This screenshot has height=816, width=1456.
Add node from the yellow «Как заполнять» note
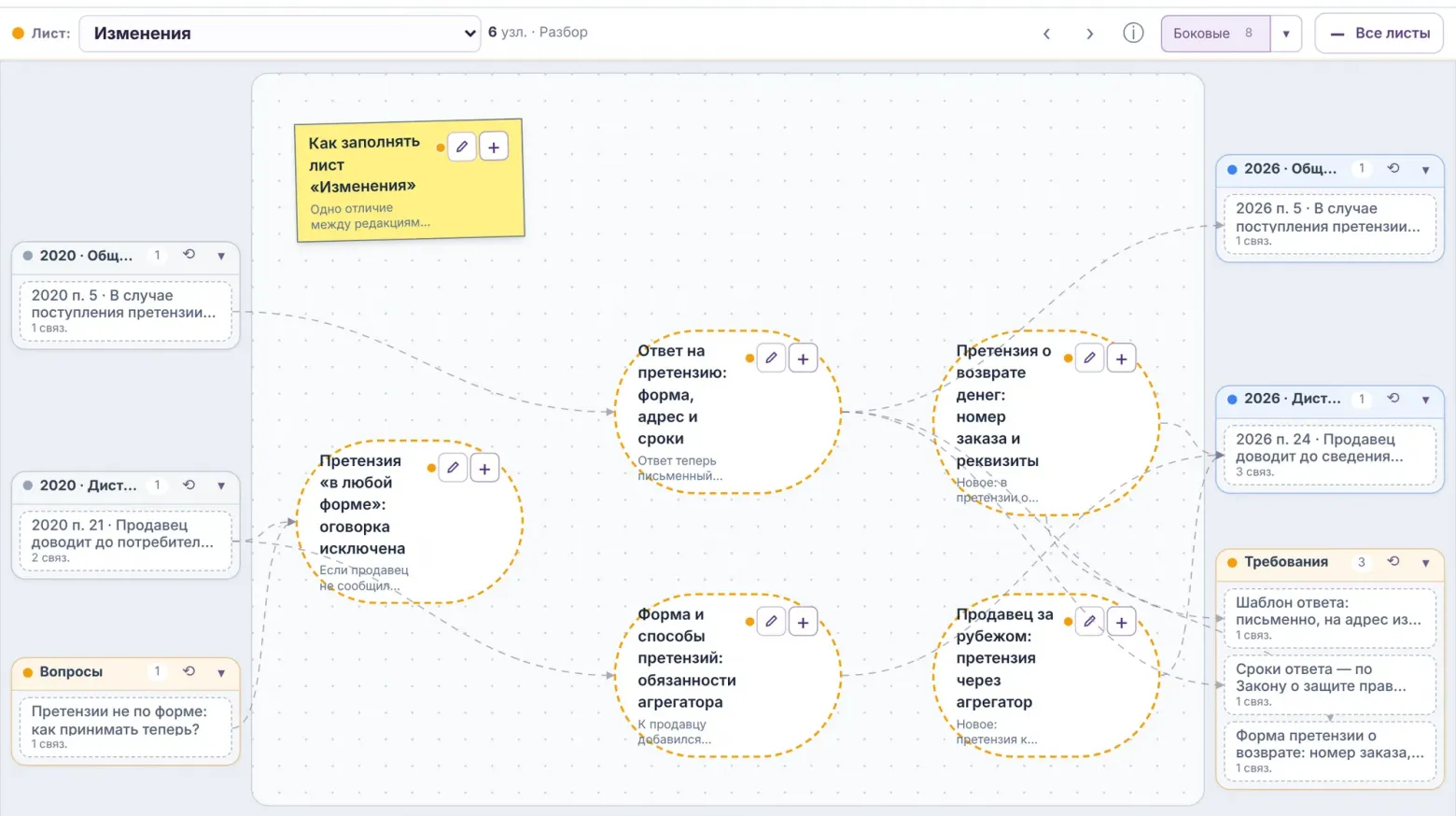coord(494,147)
